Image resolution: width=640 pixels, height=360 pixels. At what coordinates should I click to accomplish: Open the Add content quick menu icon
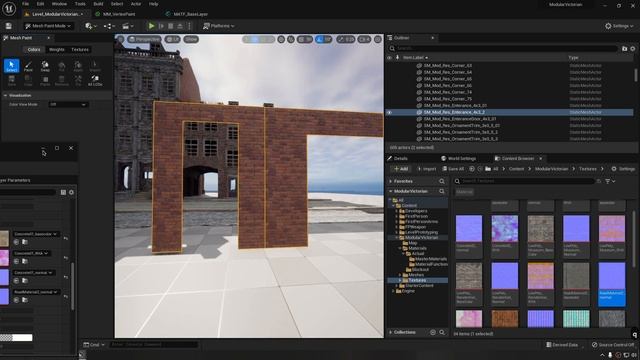point(90,26)
